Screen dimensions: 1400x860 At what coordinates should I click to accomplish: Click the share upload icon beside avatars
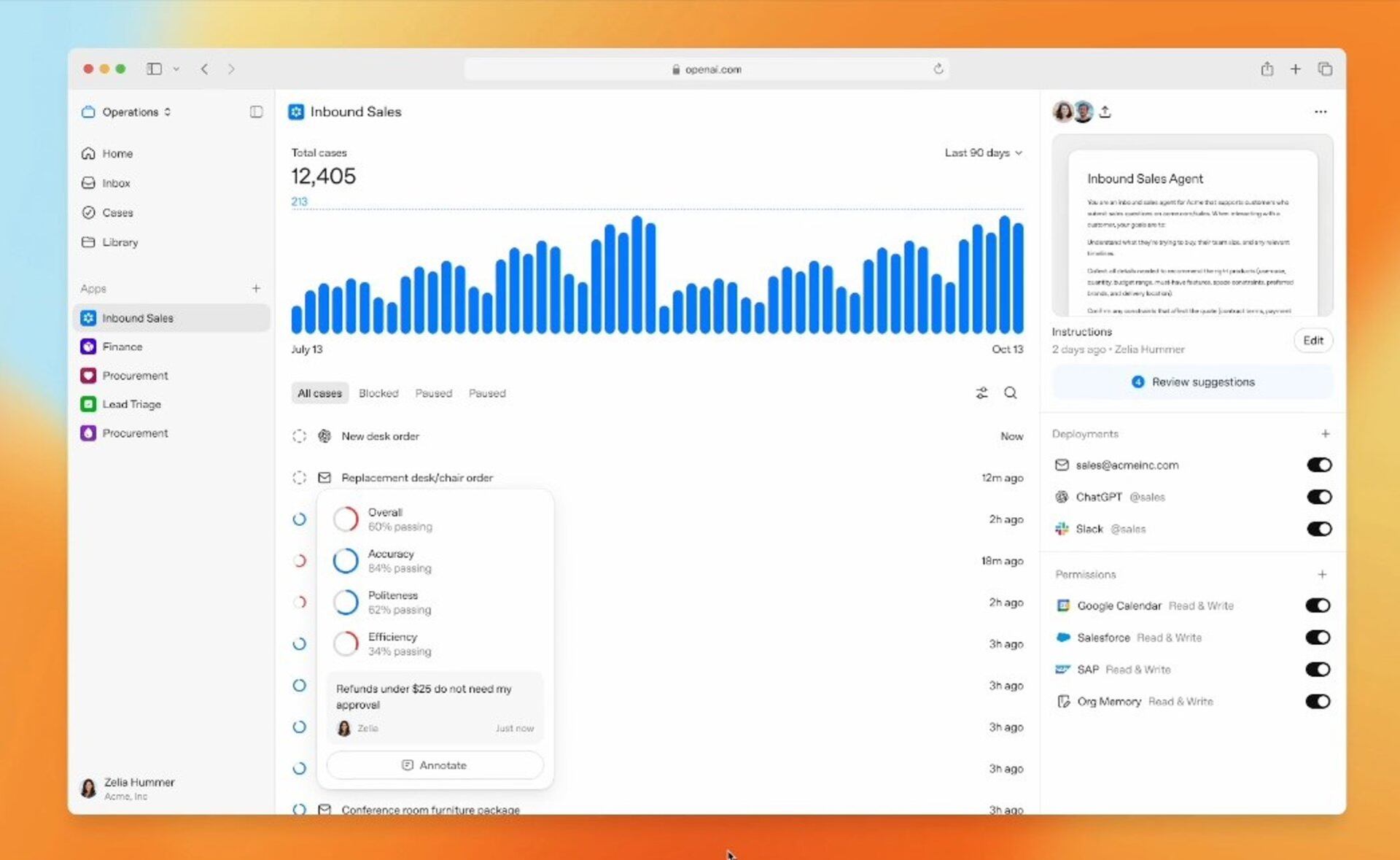(x=1105, y=112)
